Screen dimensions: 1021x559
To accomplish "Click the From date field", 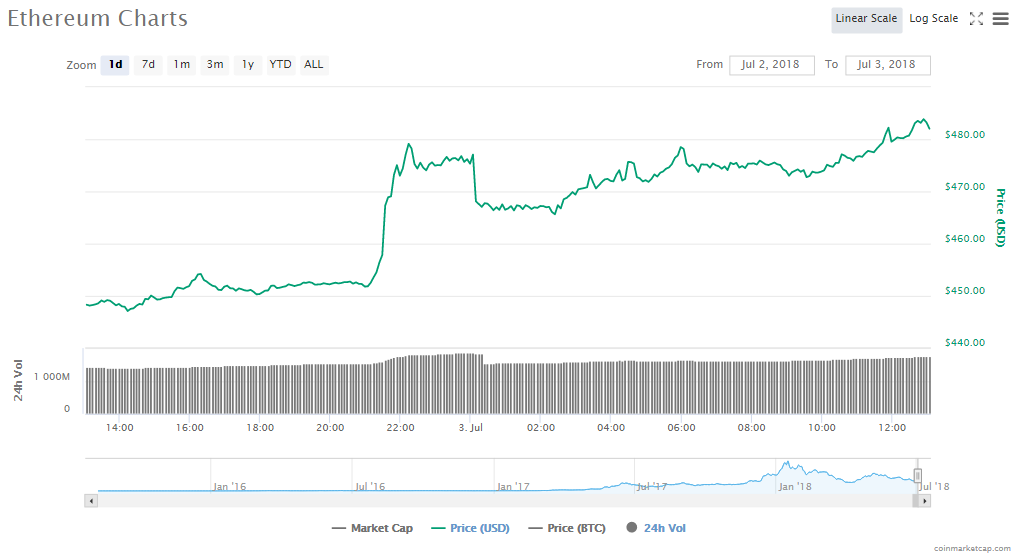I will coord(771,65).
